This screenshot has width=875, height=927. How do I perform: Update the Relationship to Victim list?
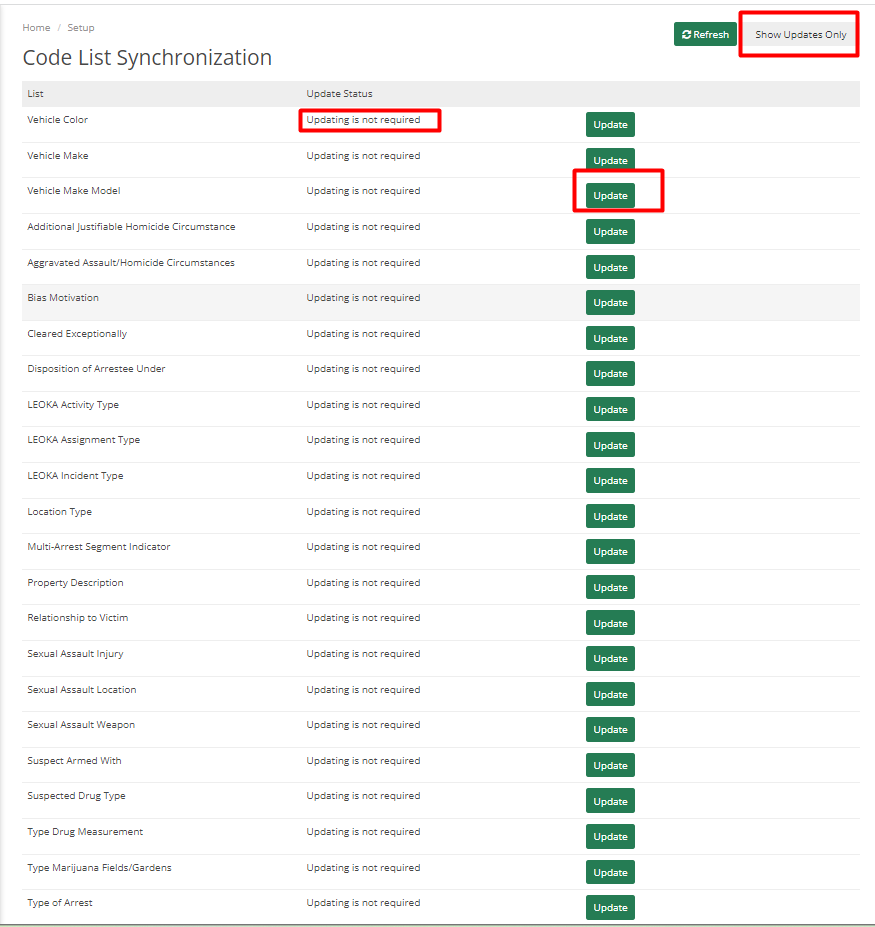point(610,622)
